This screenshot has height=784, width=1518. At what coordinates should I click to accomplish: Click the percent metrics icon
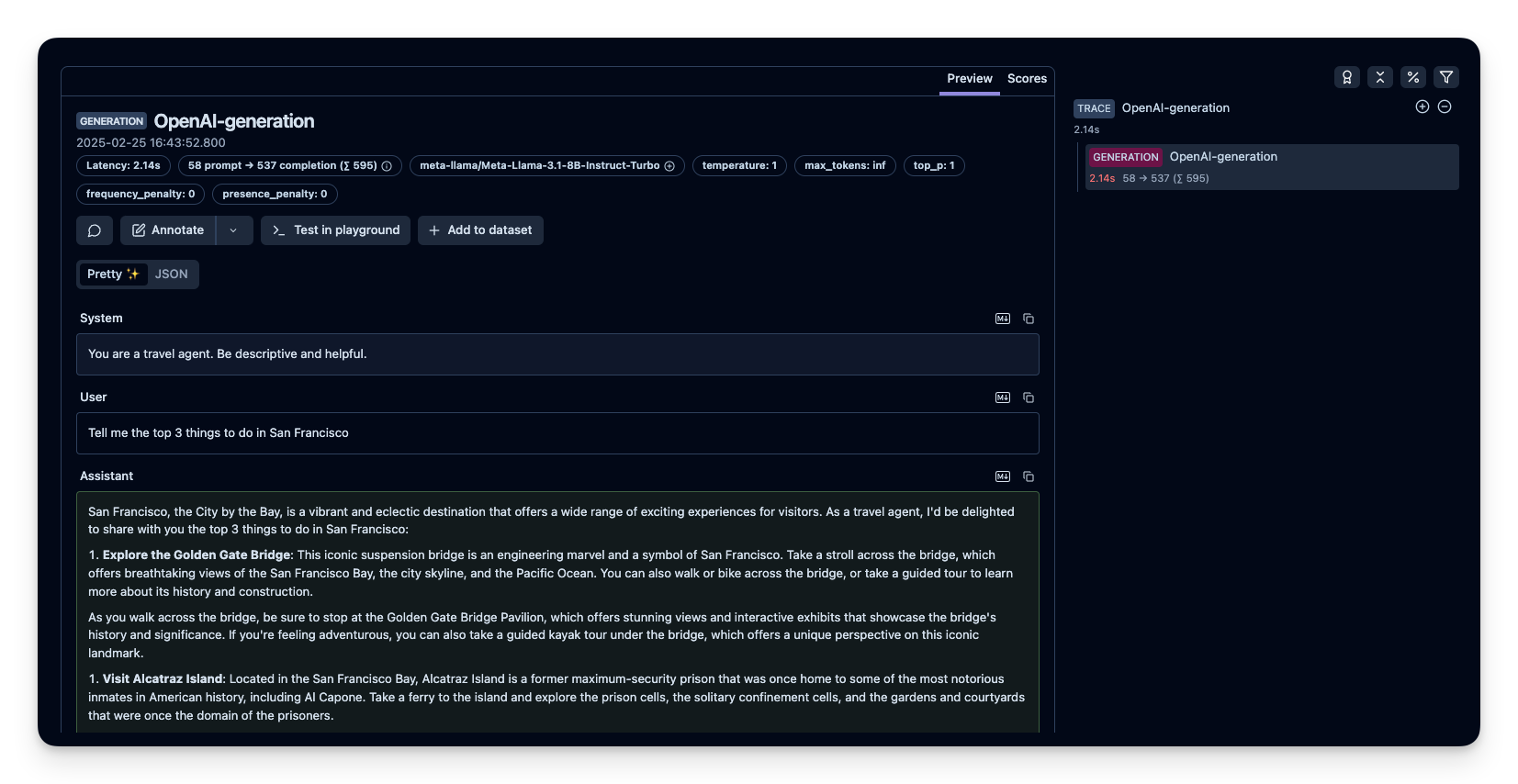pos(1412,77)
